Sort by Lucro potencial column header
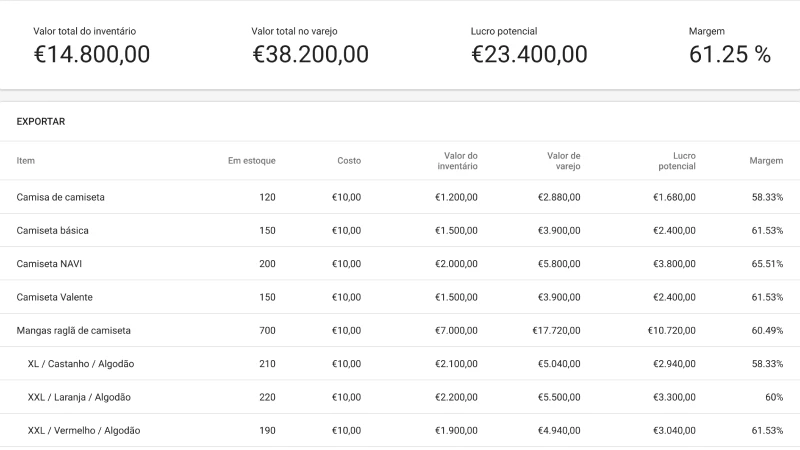The height and width of the screenshot is (450, 800). click(x=677, y=161)
